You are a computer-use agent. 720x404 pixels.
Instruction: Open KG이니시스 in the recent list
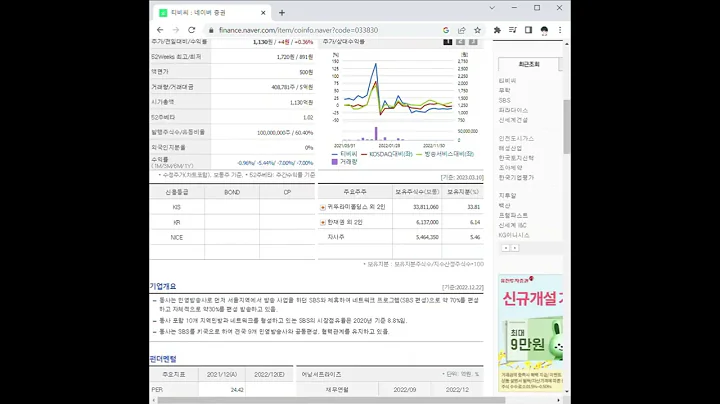[x=514, y=235]
